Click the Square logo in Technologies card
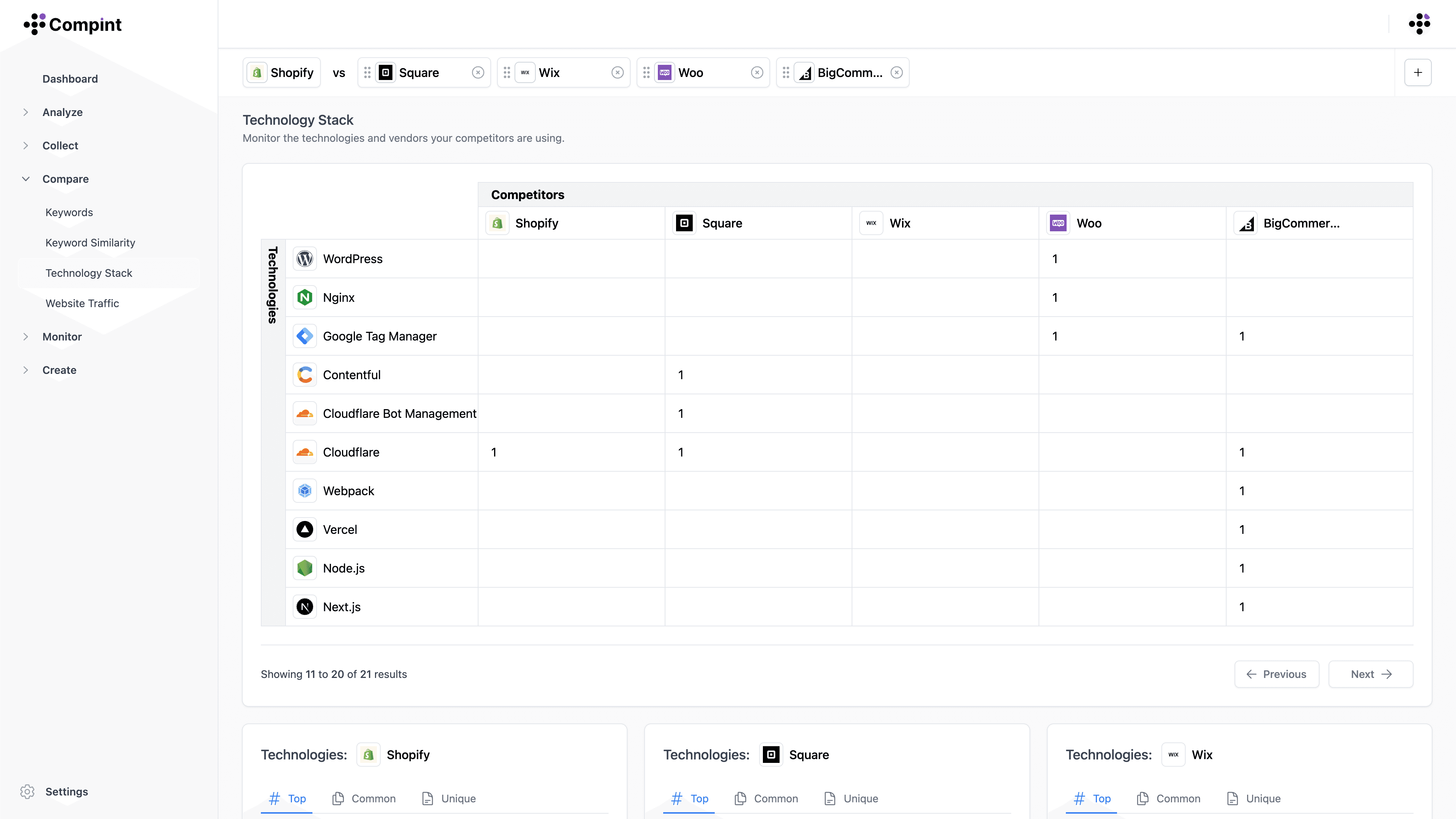The image size is (1456, 819). (x=771, y=755)
